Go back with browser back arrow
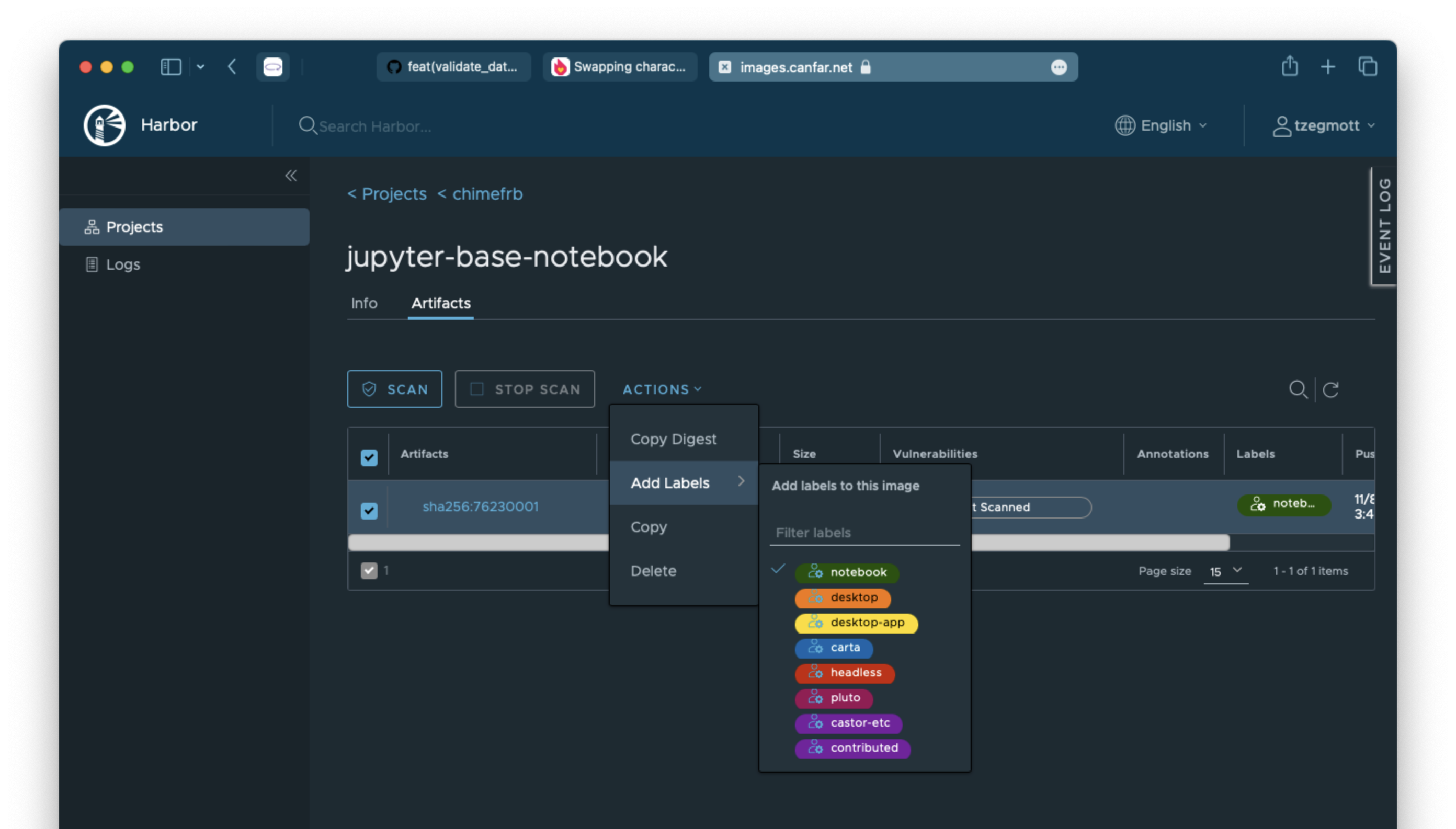Image resolution: width=1456 pixels, height=829 pixels. click(232, 66)
